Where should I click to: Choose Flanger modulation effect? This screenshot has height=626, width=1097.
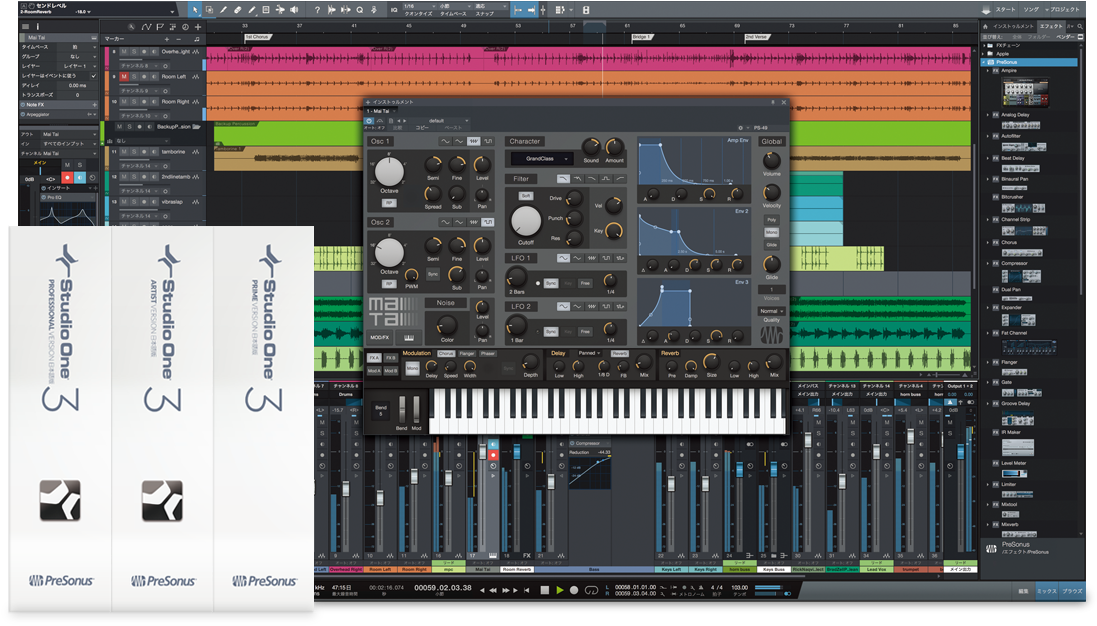tap(467, 354)
